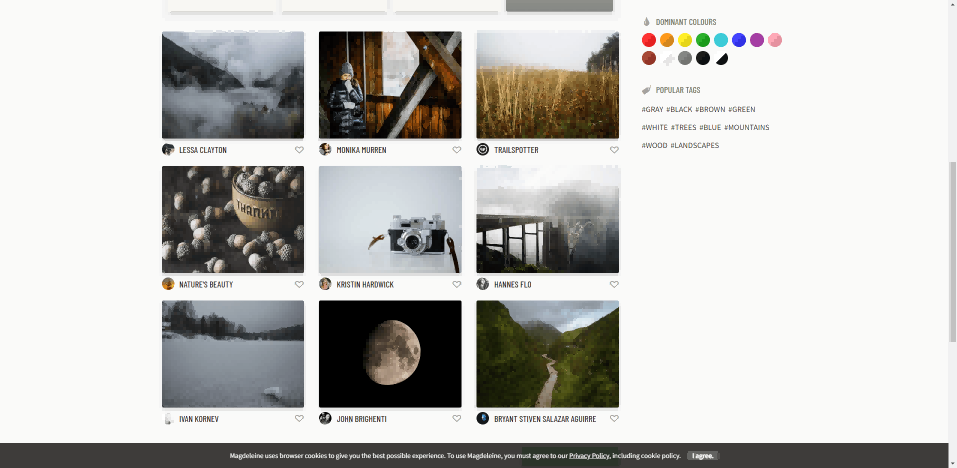Click Bryant Stiven Salazar Aguirre's avatar

[483, 419]
